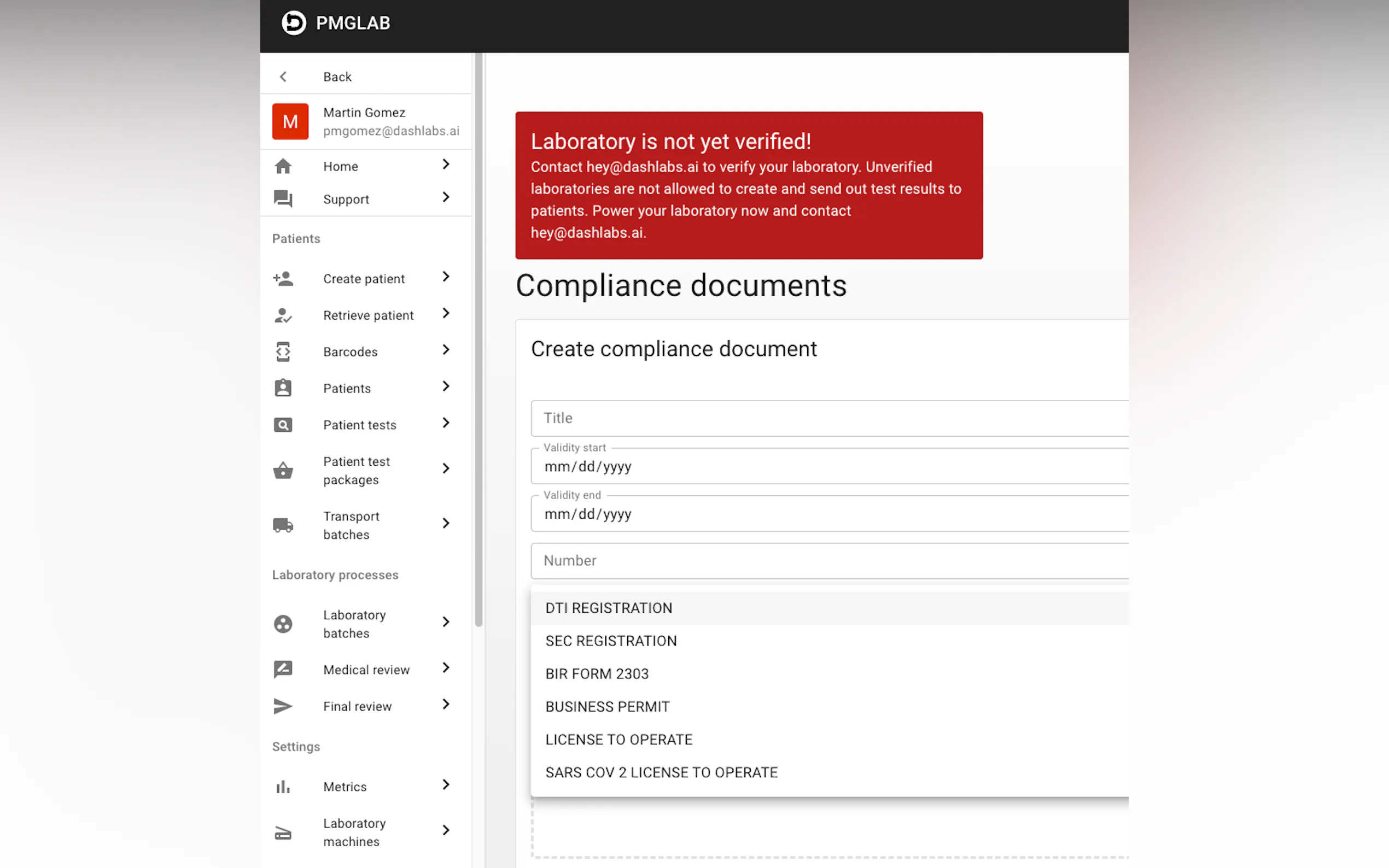
Task: Go Back using the sidebar arrow
Action: [283, 77]
